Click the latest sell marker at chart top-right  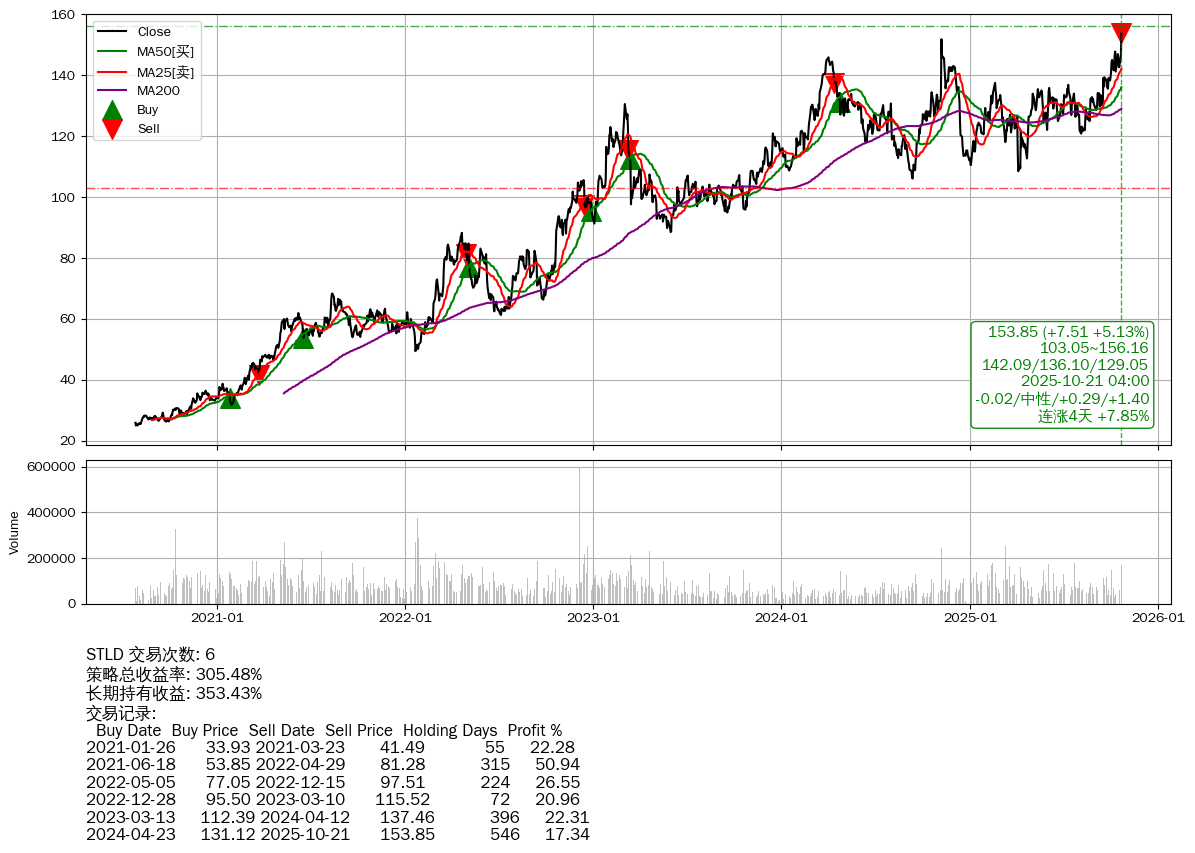pyautogui.click(x=1121, y=32)
